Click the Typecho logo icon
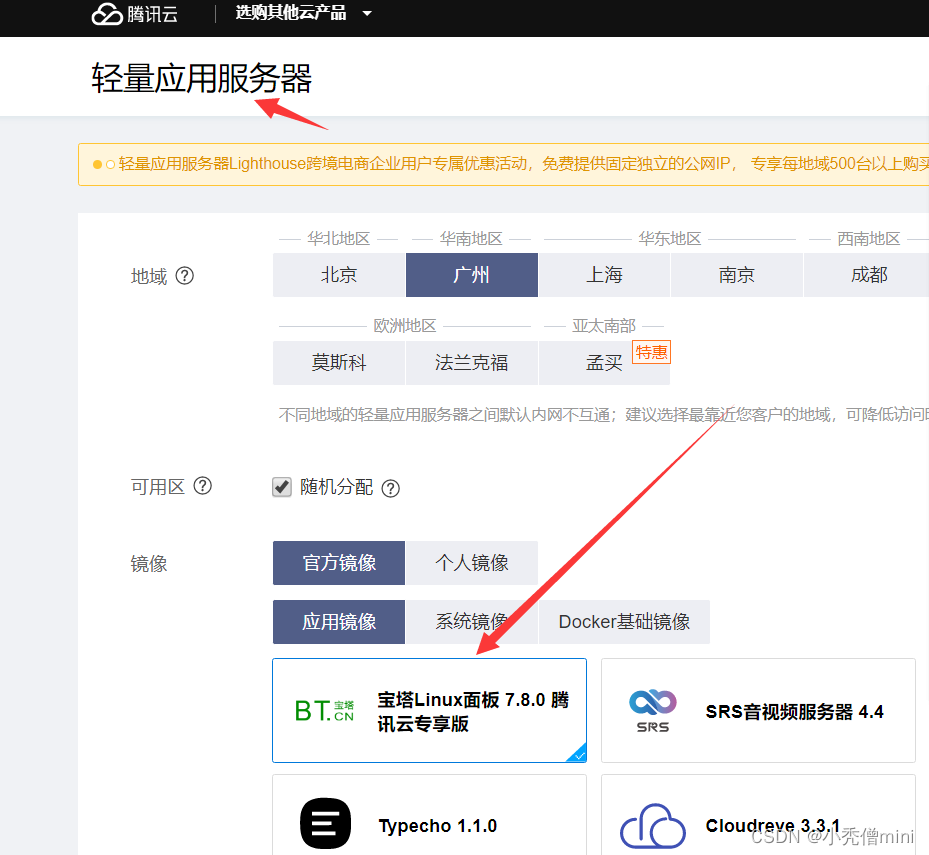The width and height of the screenshot is (929, 855). point(325,824)
